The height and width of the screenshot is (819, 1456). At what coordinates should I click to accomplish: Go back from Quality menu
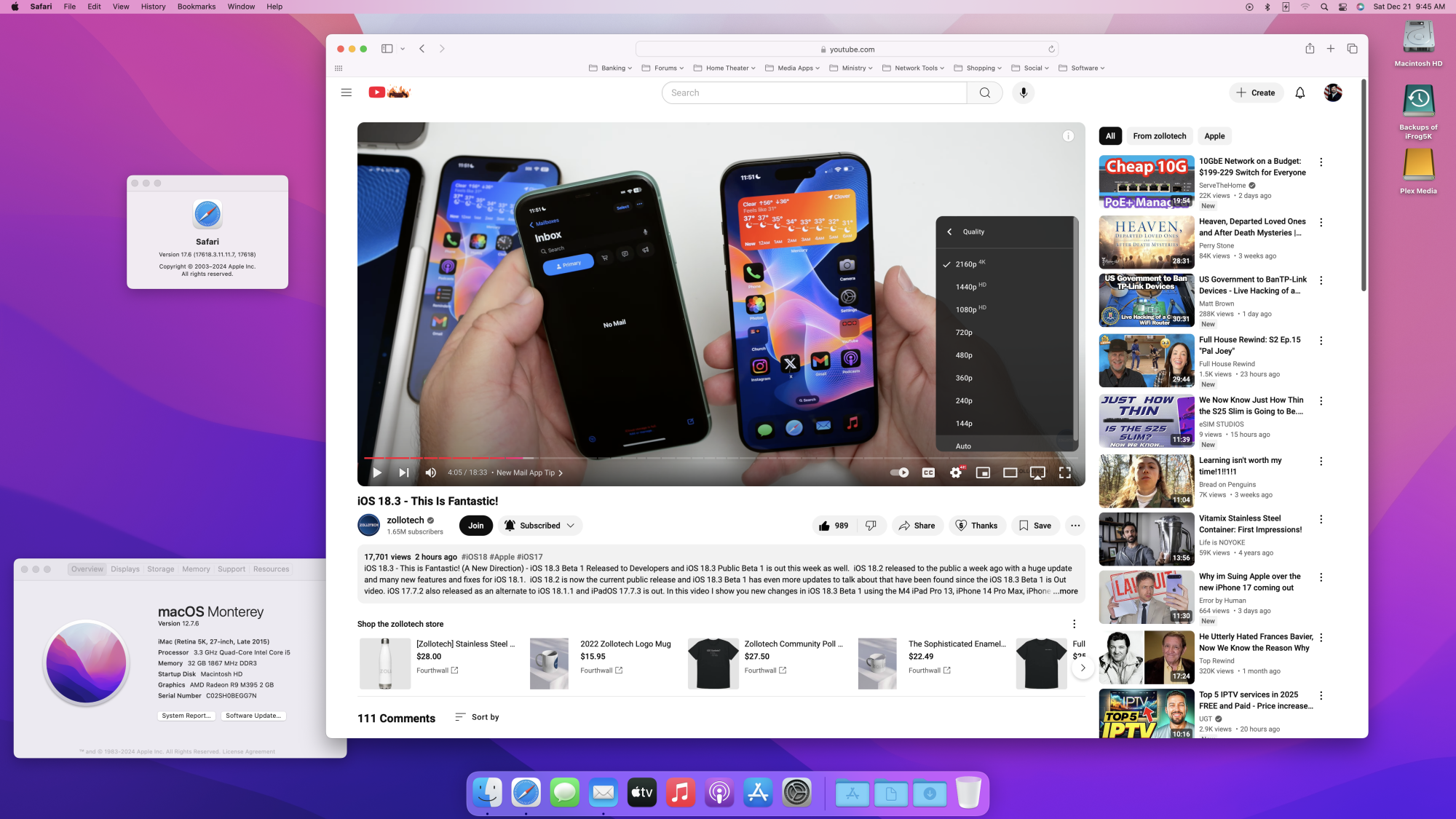click(949, 232)
